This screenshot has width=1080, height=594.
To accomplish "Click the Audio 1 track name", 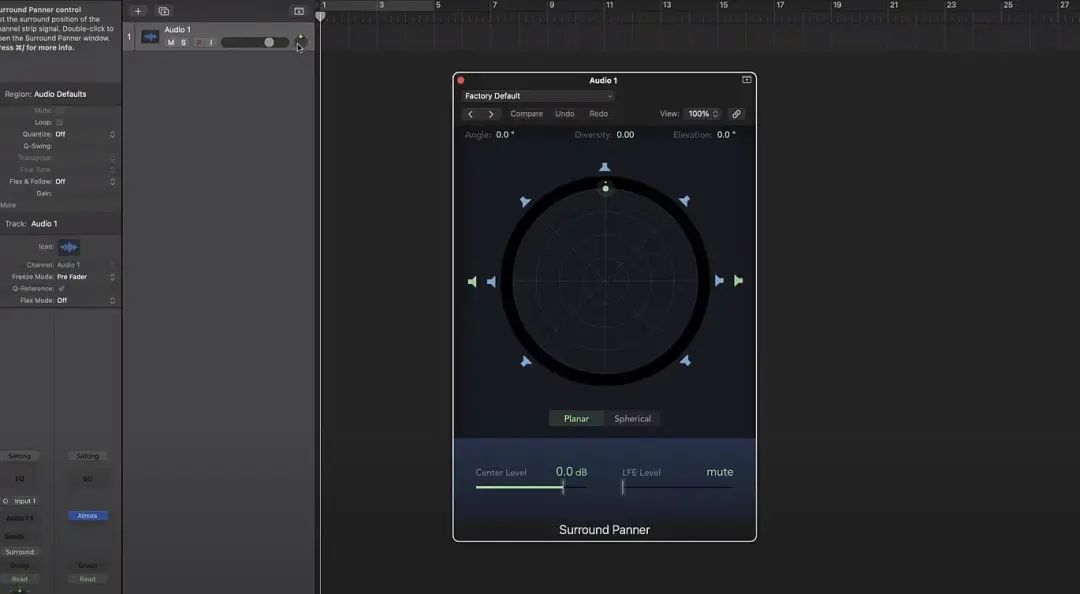I will 177,30.
